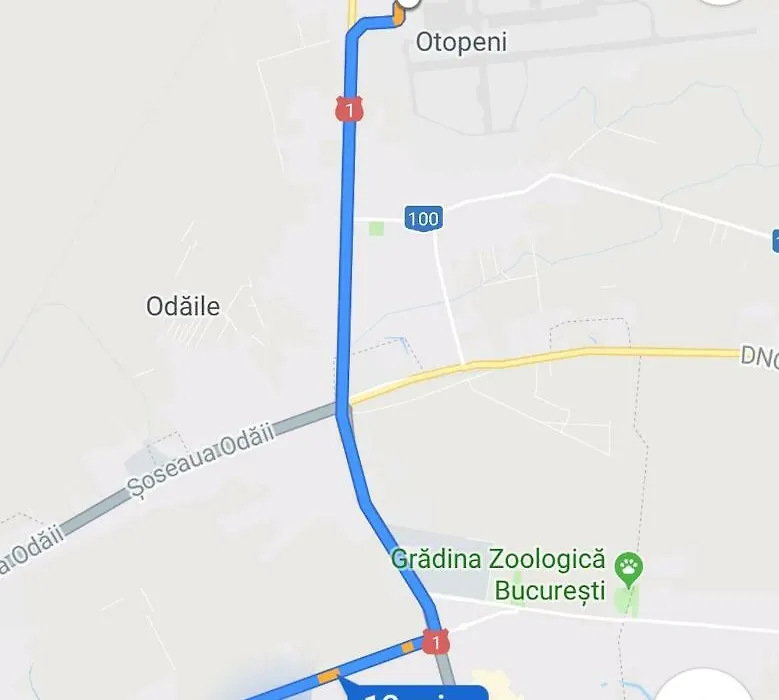Image resolution: width=779 pixels, height=700 pixels.
Task: Tap the lower red route 1 shield
Action: pos(436,641)
